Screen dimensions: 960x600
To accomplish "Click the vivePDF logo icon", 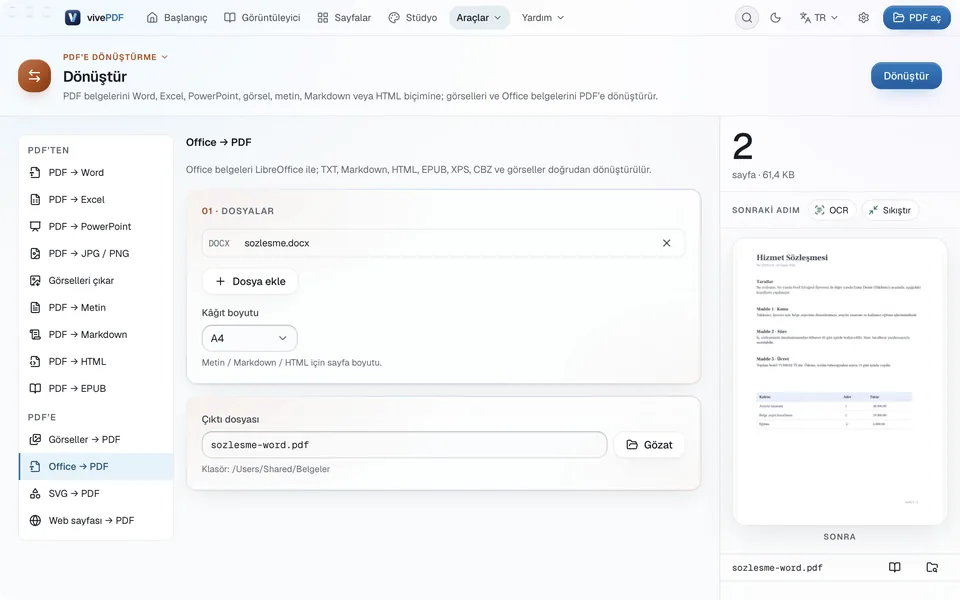I will tap(72, 18).
